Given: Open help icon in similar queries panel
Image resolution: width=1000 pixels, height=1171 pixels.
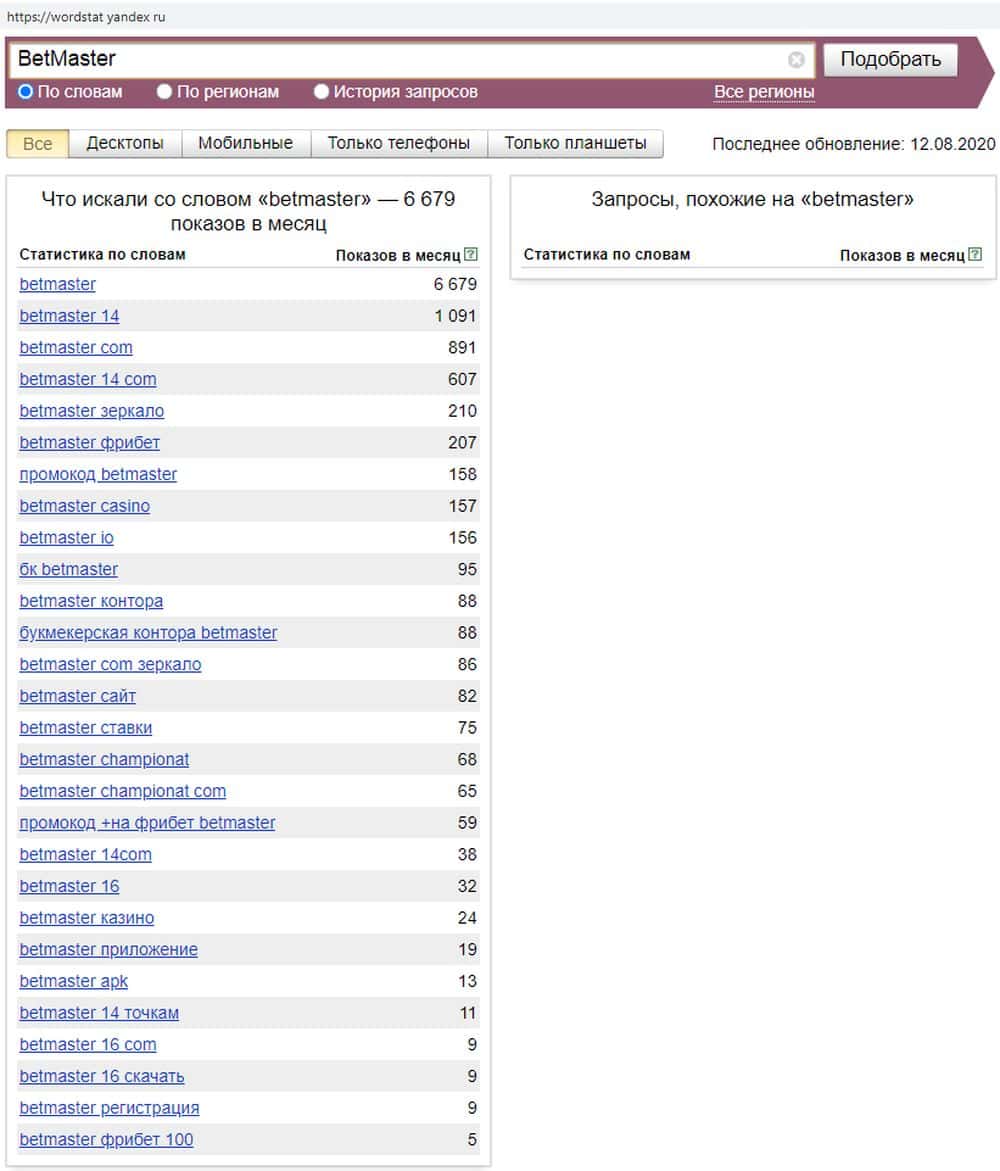Looking at the screenshot, I should click(975, 255).
